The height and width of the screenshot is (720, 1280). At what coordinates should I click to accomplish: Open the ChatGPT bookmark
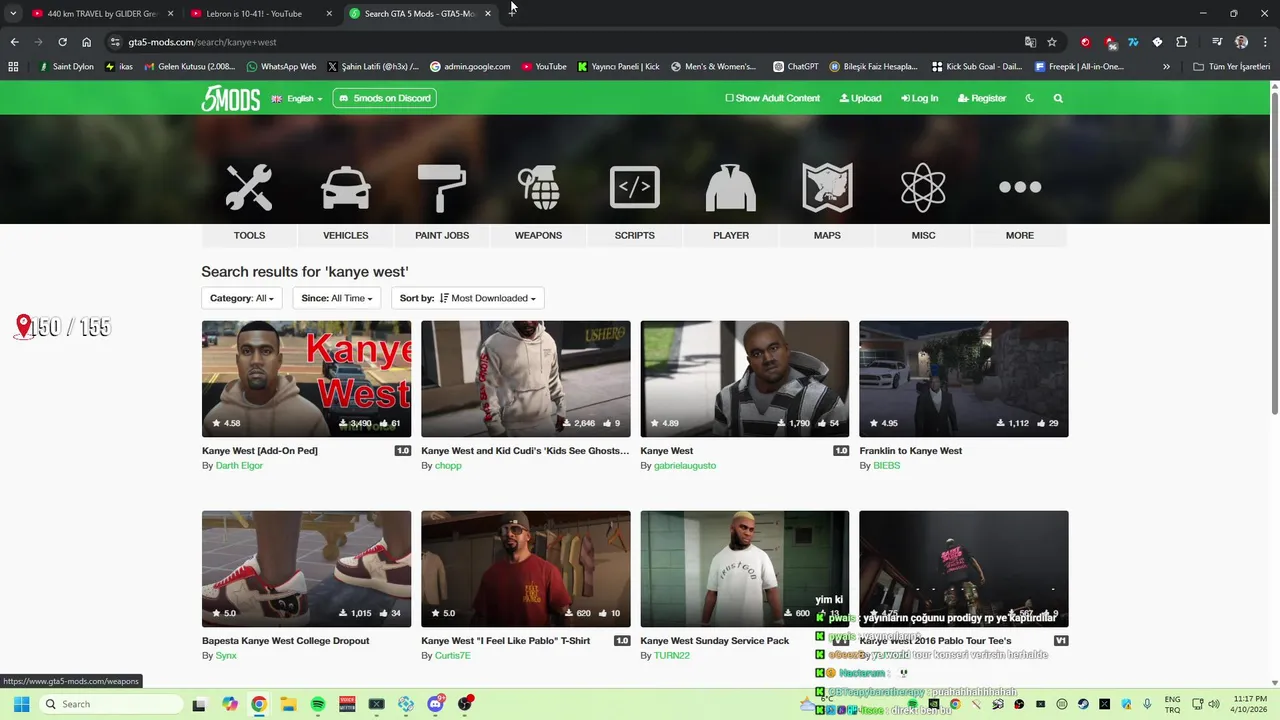tap(796, 67)
